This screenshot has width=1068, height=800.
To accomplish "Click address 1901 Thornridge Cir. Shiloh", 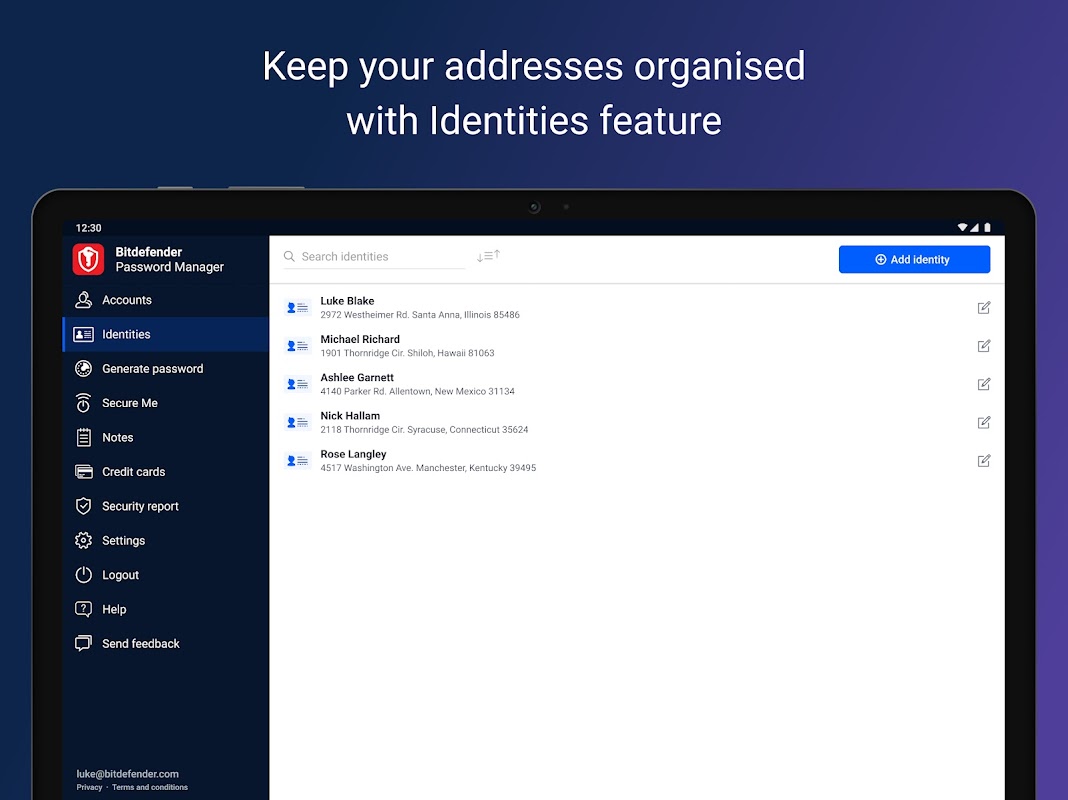I will [407, 353].
